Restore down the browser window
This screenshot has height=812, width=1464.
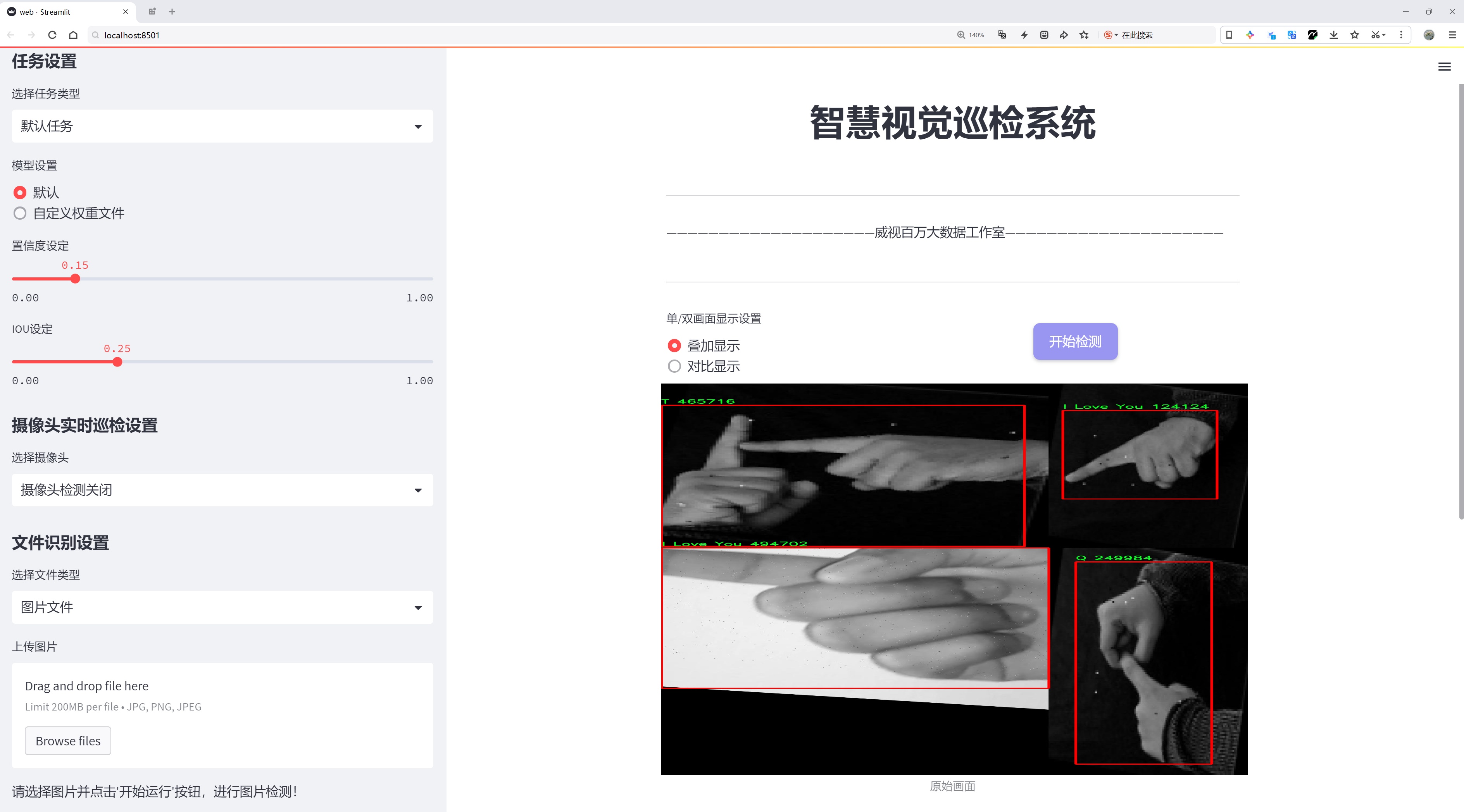(1429, 11)
